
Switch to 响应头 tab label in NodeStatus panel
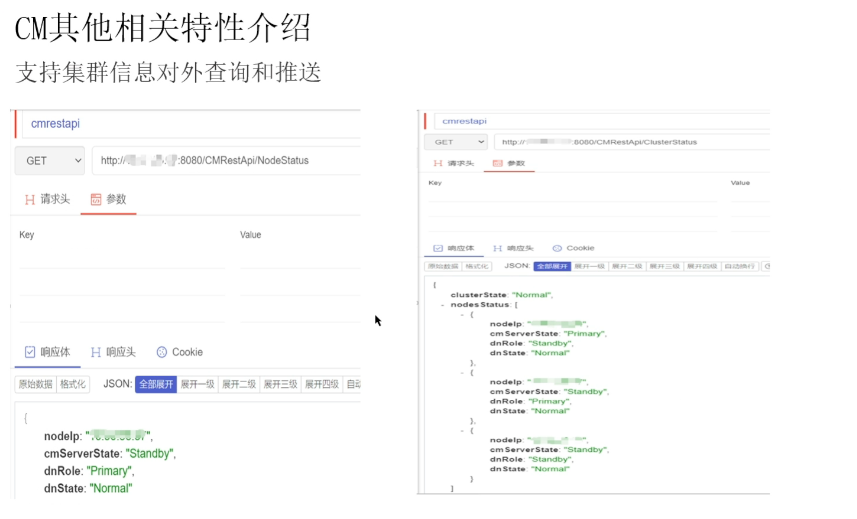121,352
